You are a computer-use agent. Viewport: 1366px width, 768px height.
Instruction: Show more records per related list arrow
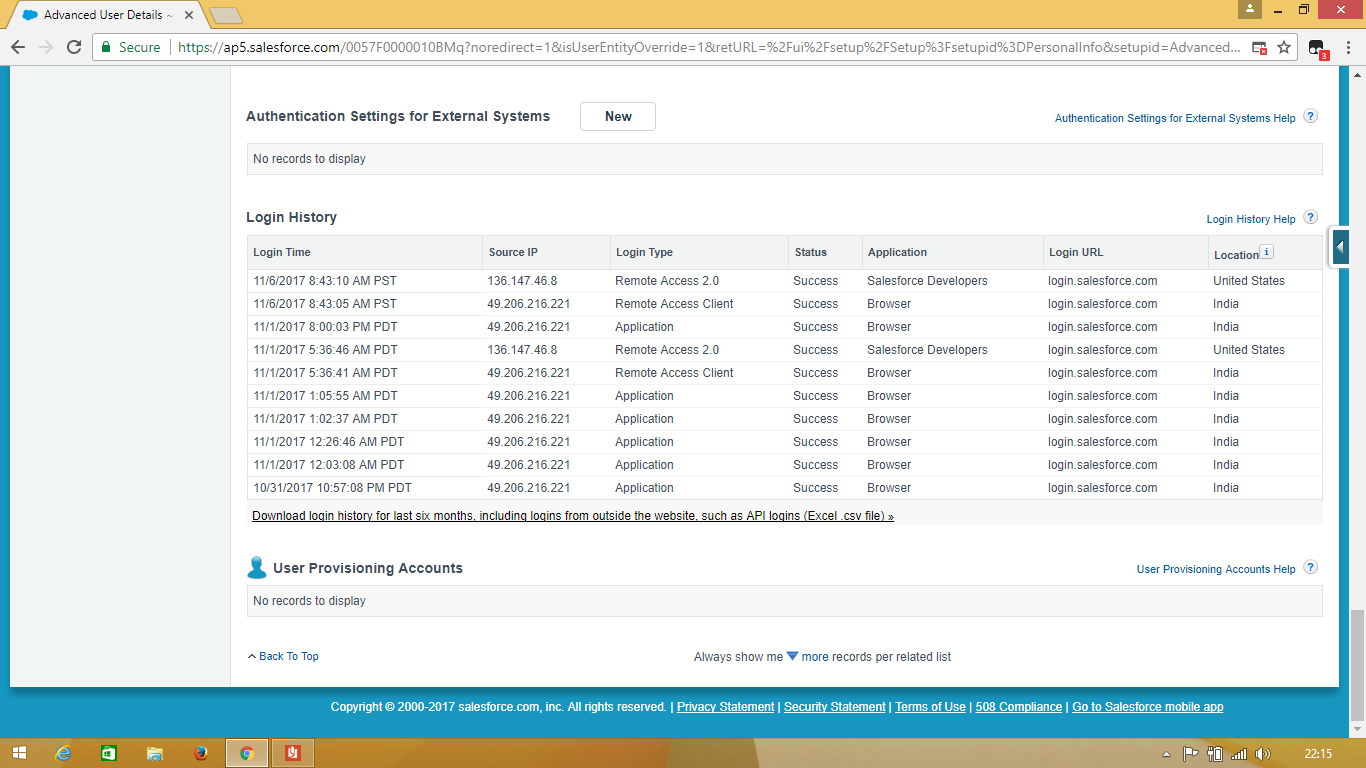[792, 656]
